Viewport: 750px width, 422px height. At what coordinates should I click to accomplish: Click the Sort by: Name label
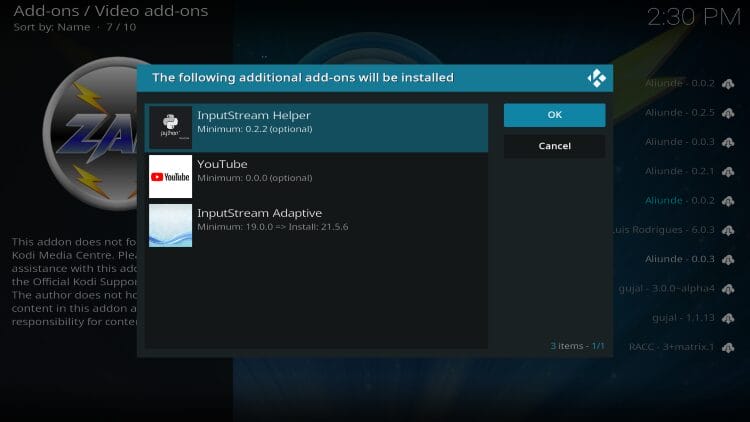coord(52,27)
